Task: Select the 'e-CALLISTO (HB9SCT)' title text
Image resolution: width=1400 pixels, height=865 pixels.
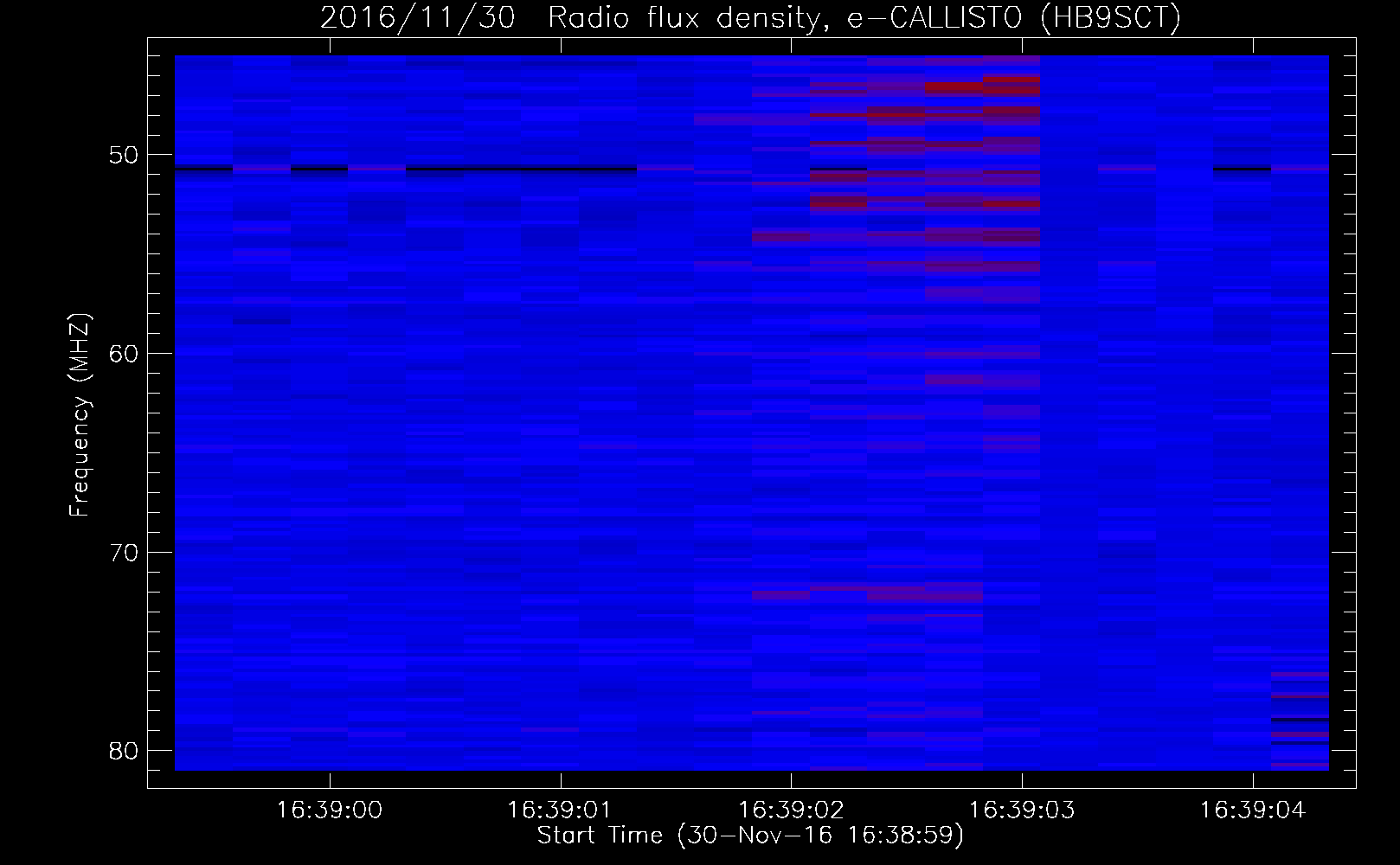Action: (1013, 18)
